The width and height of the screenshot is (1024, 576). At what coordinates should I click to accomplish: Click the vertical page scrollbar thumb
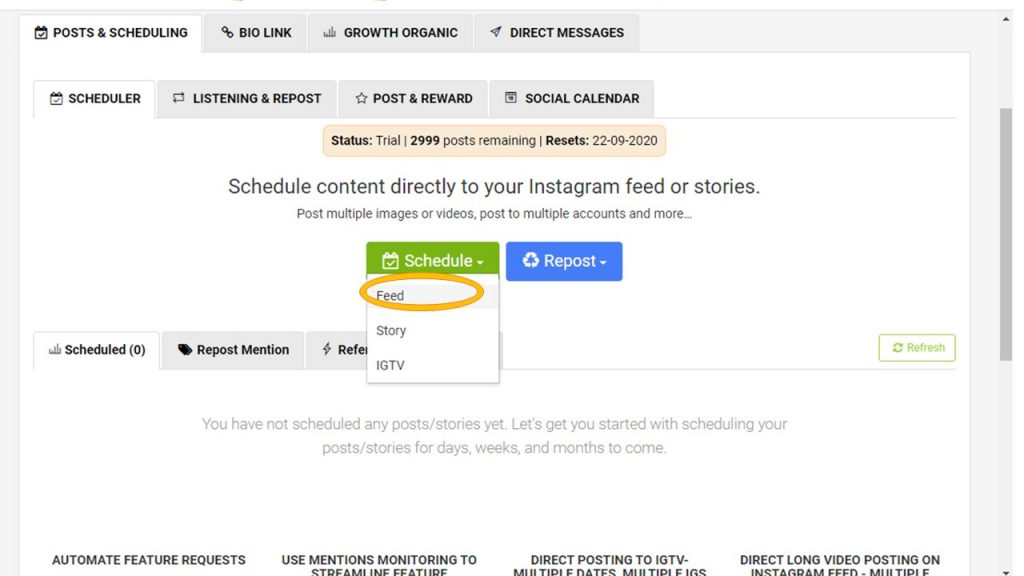(x=1006, y=234)
